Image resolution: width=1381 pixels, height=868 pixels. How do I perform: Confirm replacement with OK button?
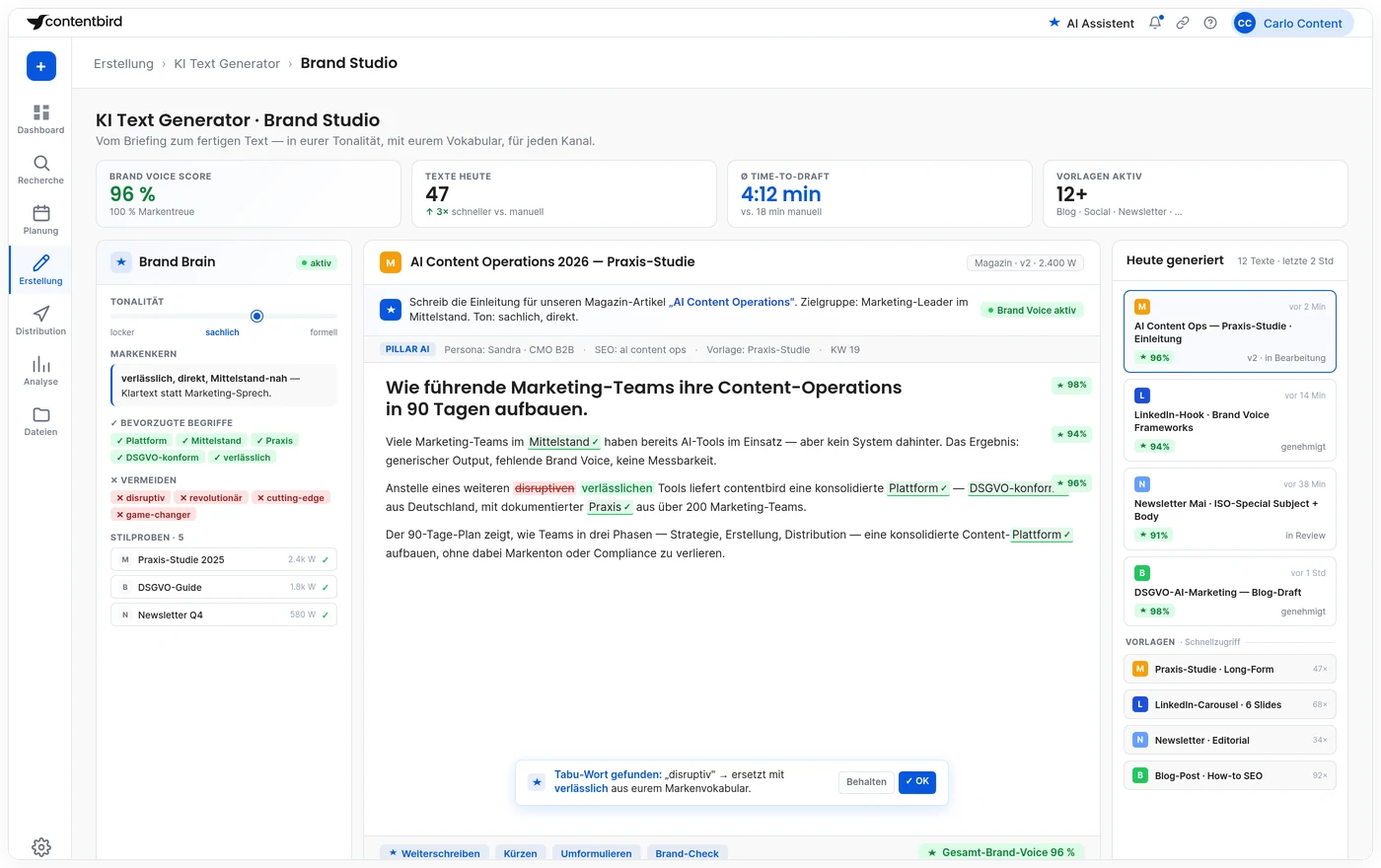(x=917, y=782)
